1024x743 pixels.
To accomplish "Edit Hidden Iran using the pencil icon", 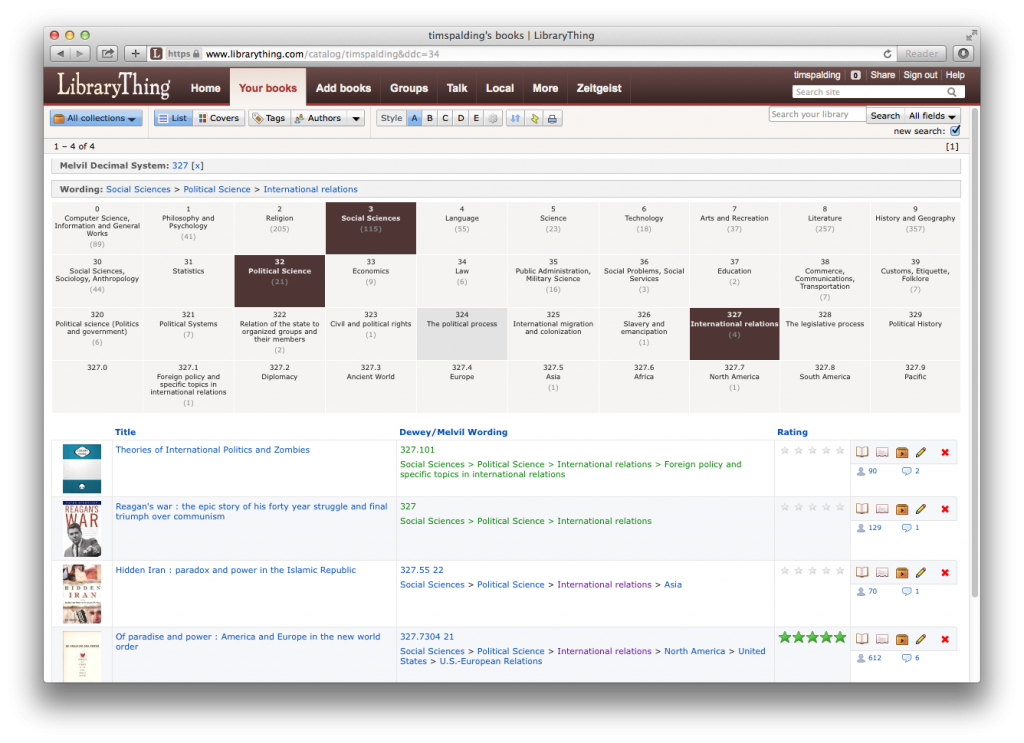I will (921, 572).
